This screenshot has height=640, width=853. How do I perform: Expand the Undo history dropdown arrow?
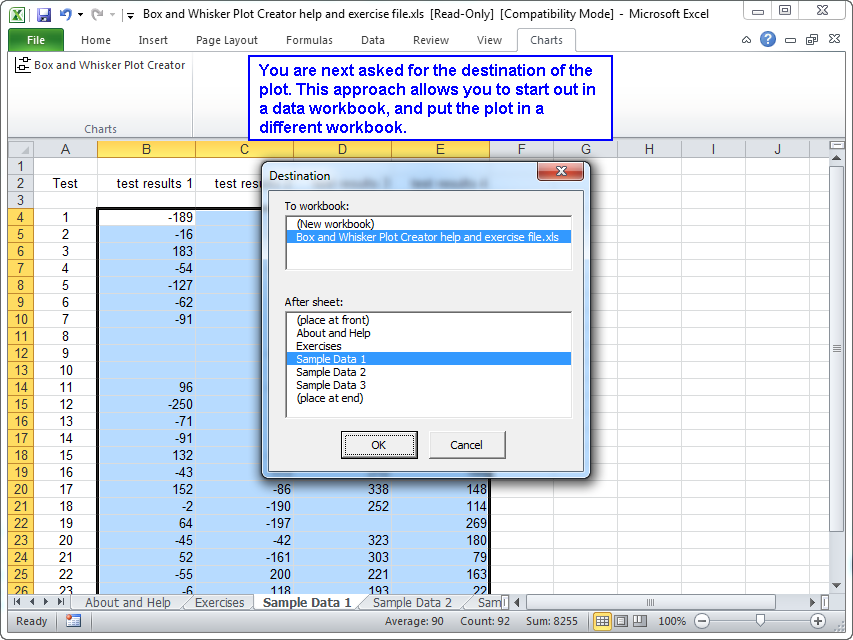coord(80,15)
